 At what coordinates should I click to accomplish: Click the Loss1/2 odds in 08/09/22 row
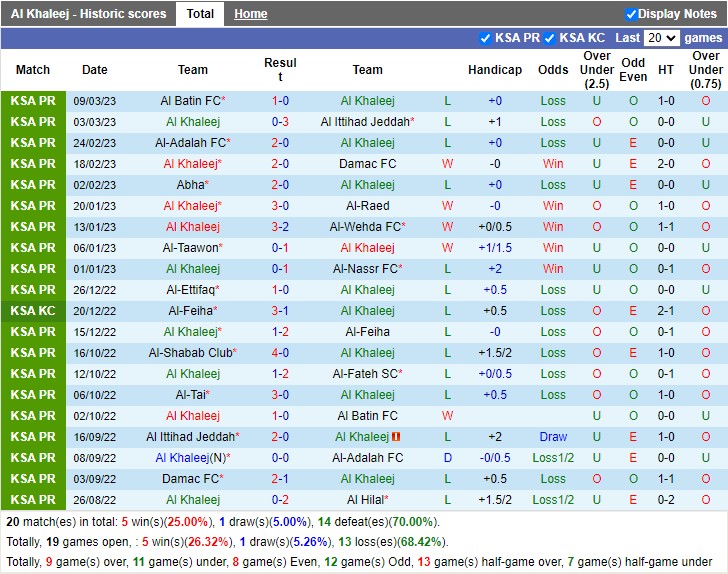click(553, 457)
